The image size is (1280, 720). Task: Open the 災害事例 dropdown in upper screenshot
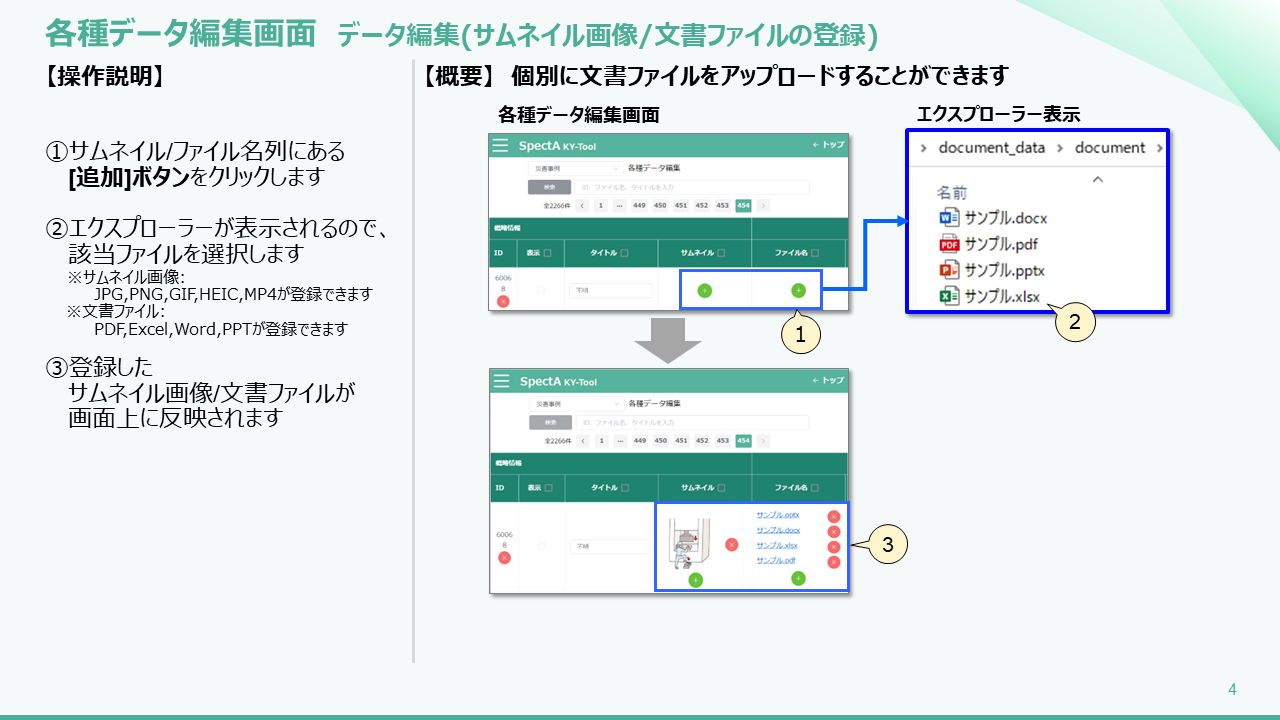click(x=574, y=168)
